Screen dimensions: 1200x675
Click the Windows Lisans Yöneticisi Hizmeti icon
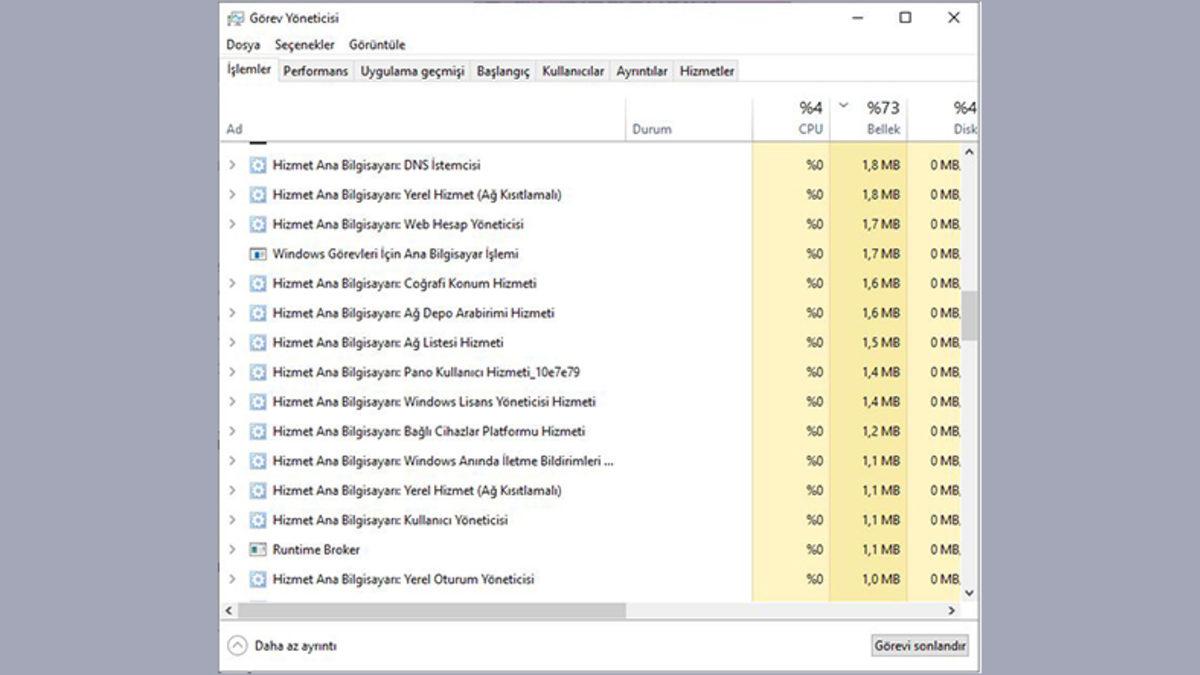pos(259,401)
